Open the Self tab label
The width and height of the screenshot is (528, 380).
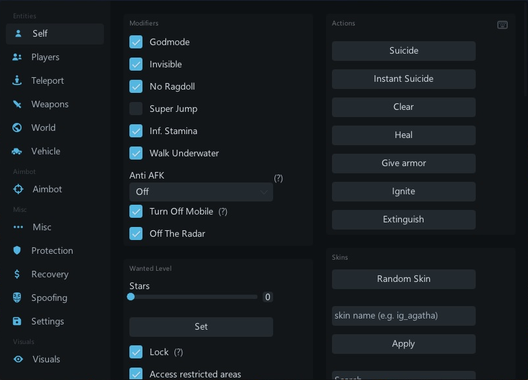pyautogui.click(x=40, y=33)
